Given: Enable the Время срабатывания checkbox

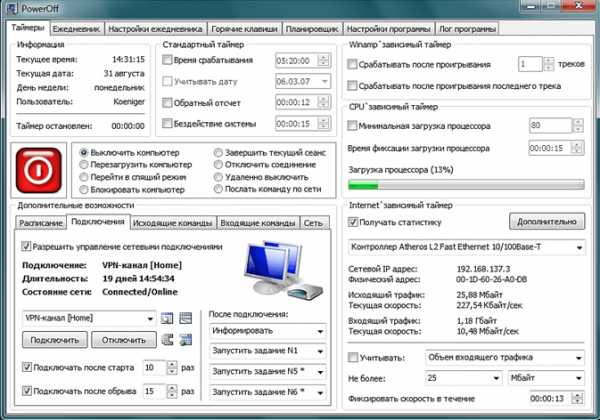Looking at the screenshot, I should coord(167,61).
